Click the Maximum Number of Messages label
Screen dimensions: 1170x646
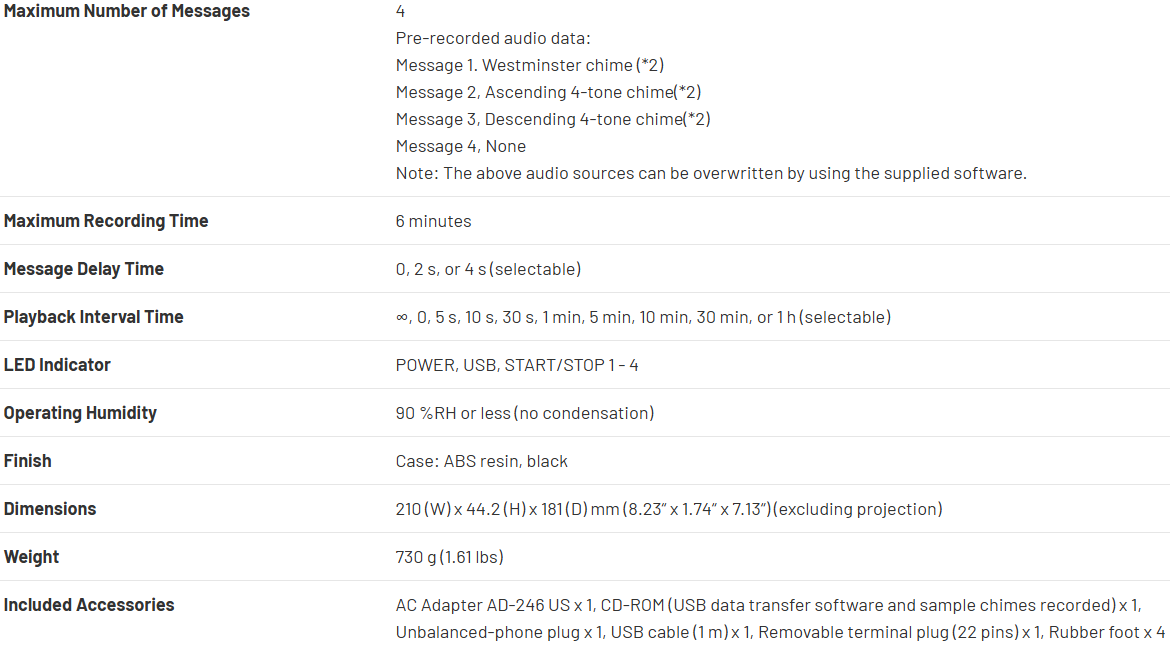coord(127,12)
